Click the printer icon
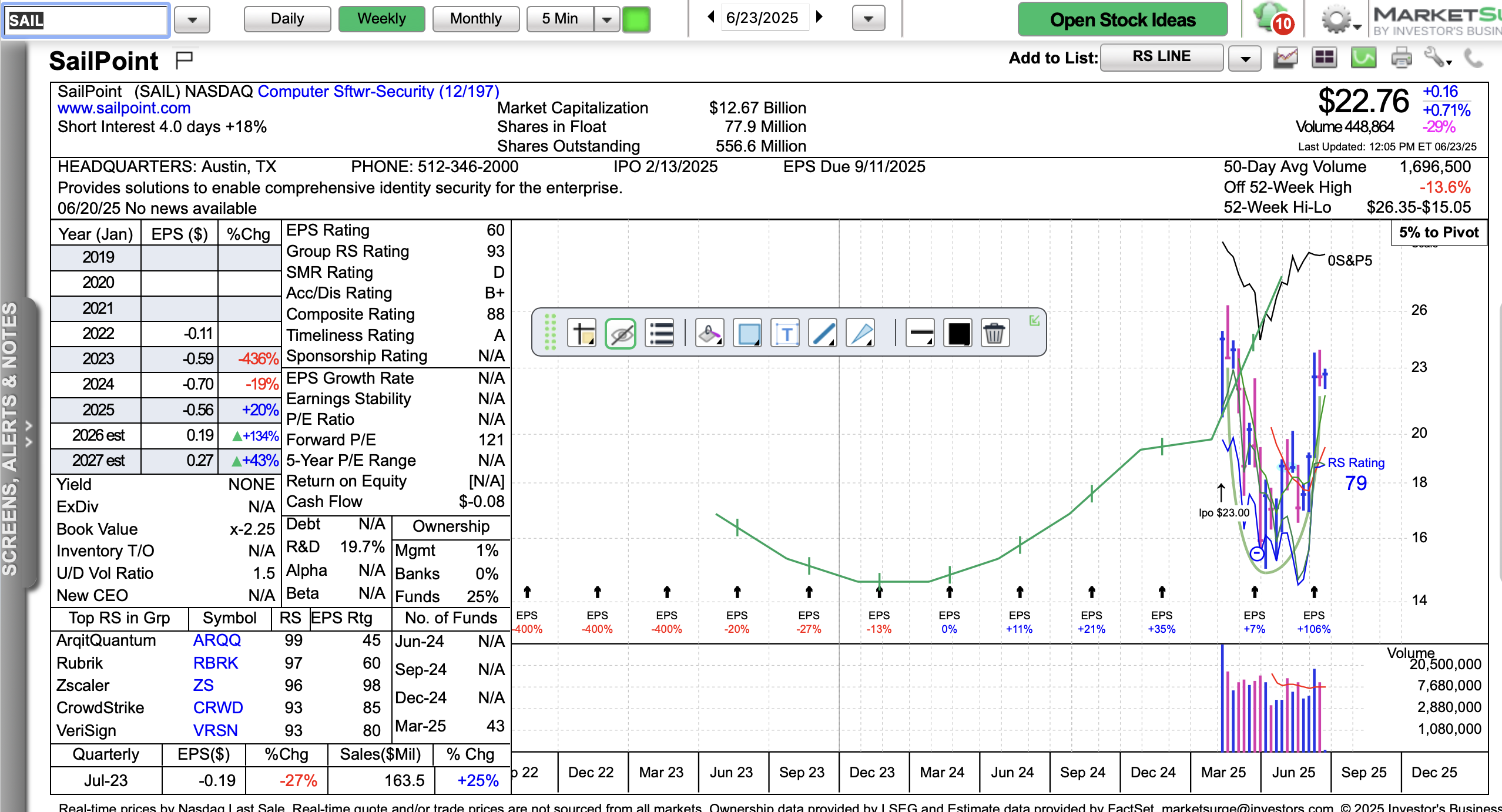1502x812 pixels. coord(1401,58)
